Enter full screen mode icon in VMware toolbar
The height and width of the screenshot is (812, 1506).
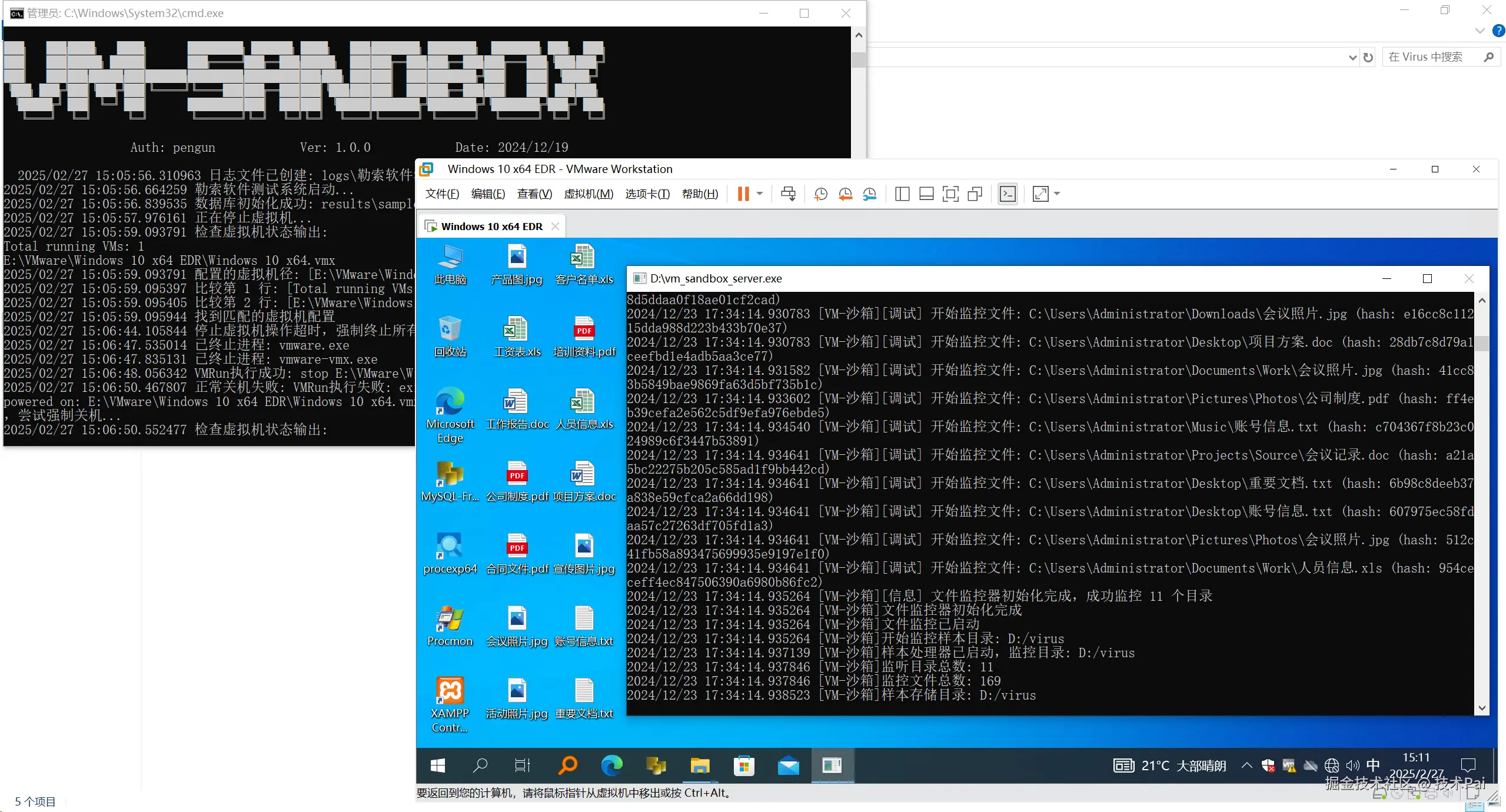[x=950, y=194]
